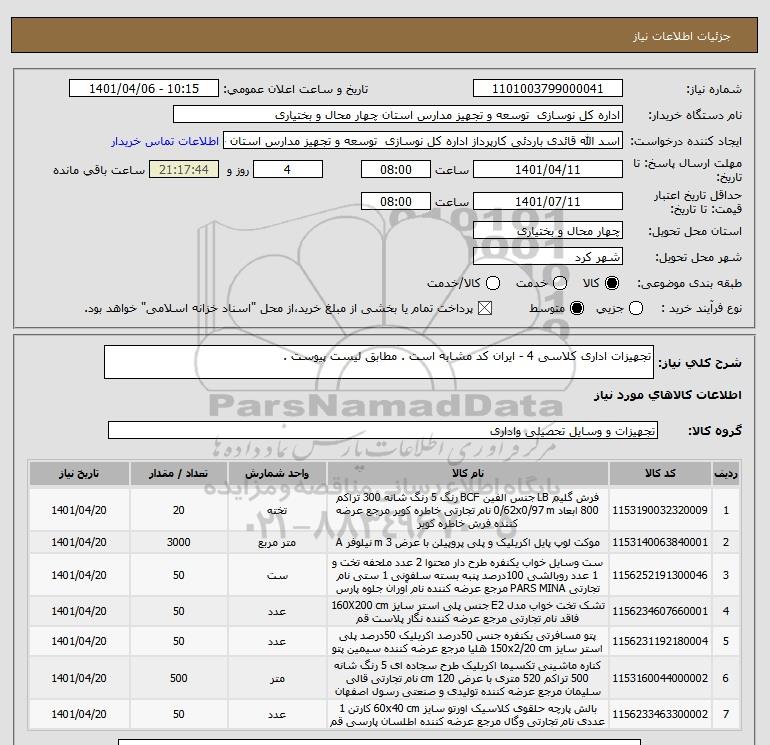Click the mattress E2 product name in row 4
Image resolution: width=770 pixels, height=745 pixels.
coord(468,611)
